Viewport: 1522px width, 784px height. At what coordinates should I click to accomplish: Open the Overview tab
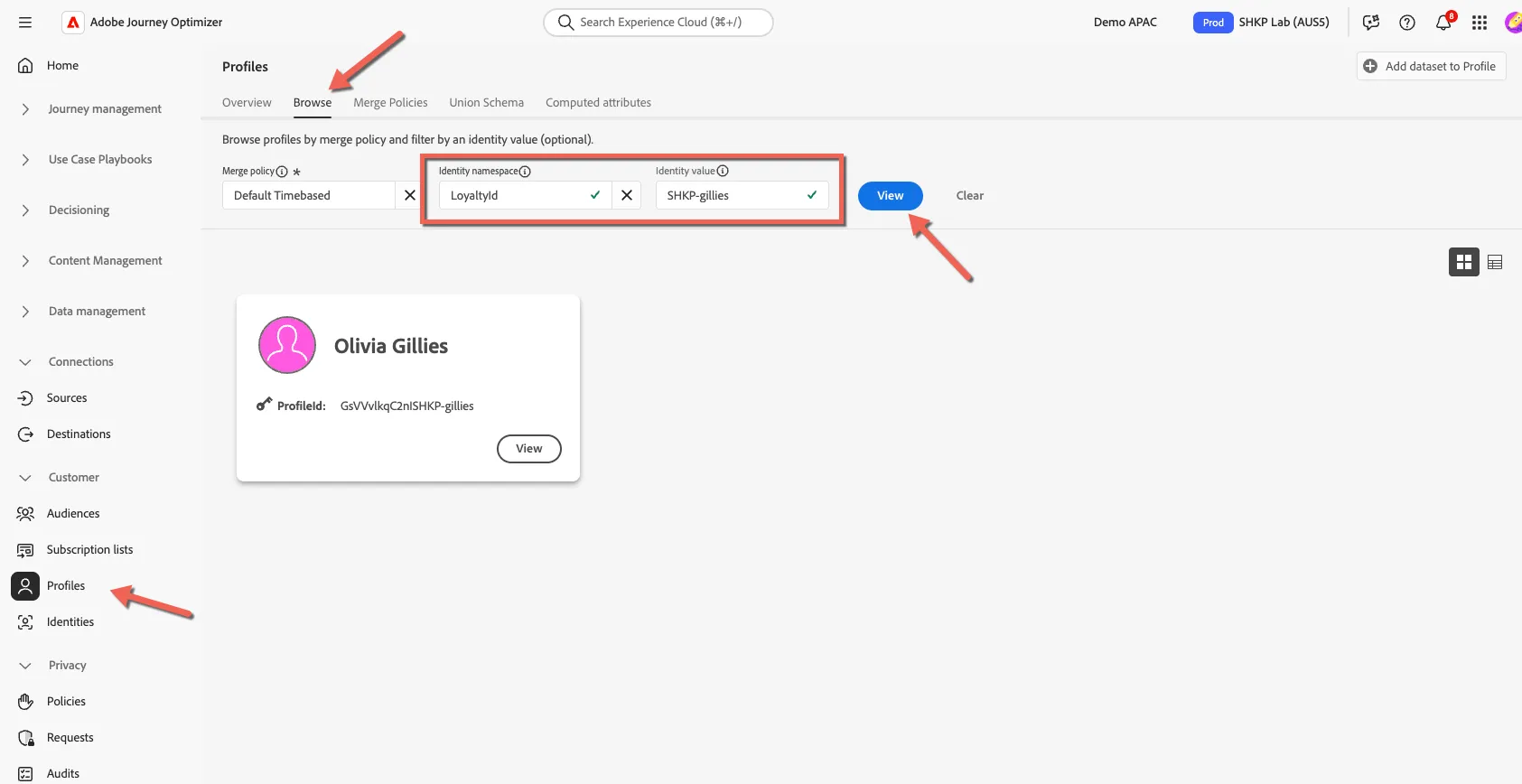pyautogui.click(x=247, y=103)
